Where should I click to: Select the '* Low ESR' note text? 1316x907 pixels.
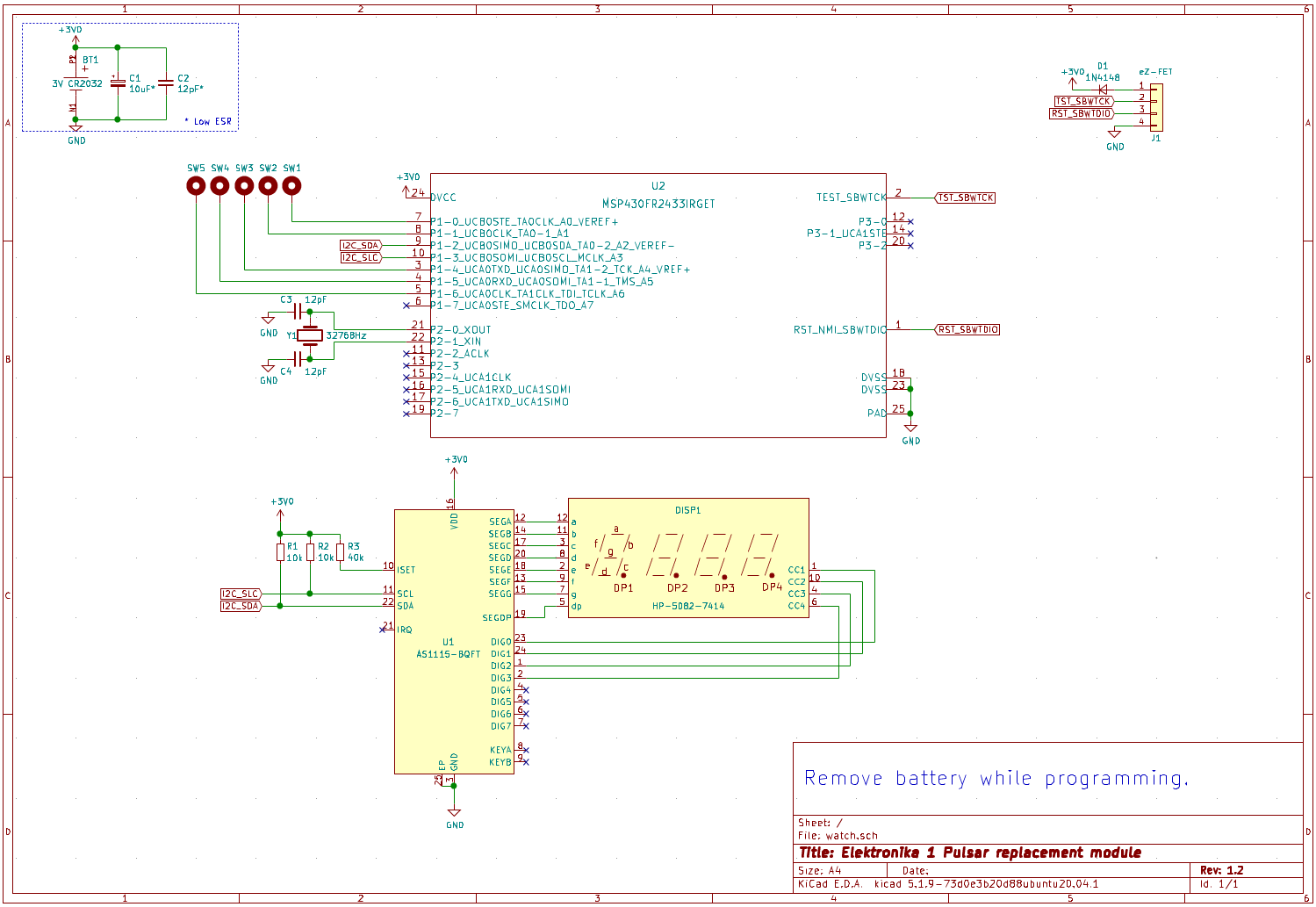tap(208, 121)
